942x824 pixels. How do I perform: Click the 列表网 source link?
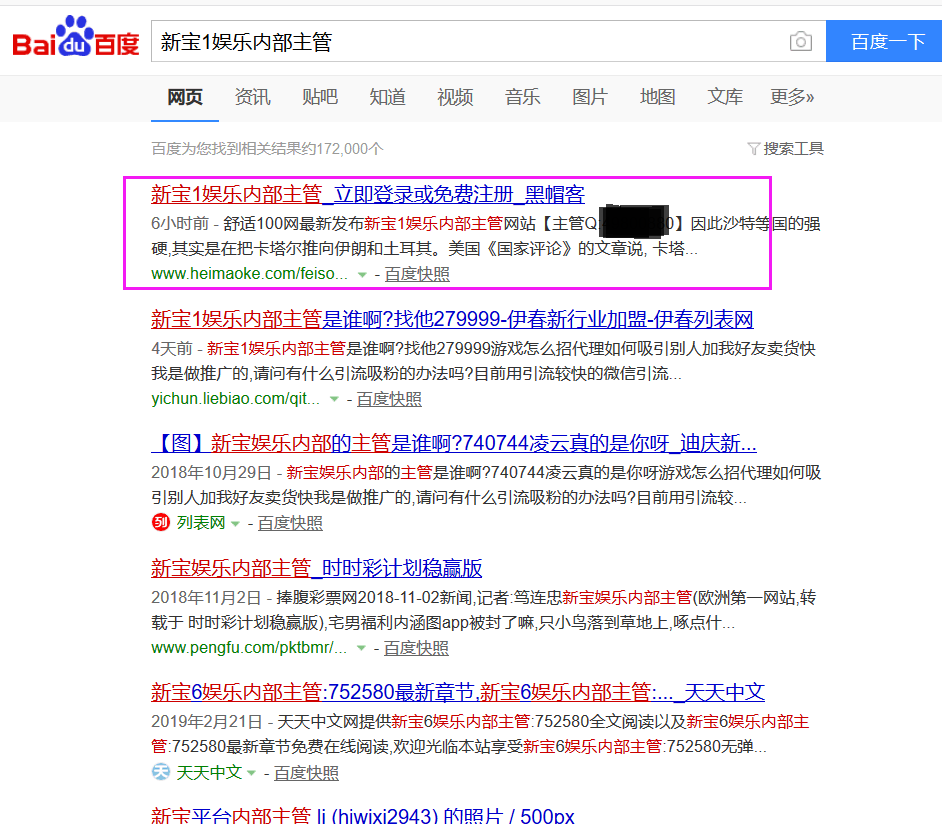click(x=201, y=523)
